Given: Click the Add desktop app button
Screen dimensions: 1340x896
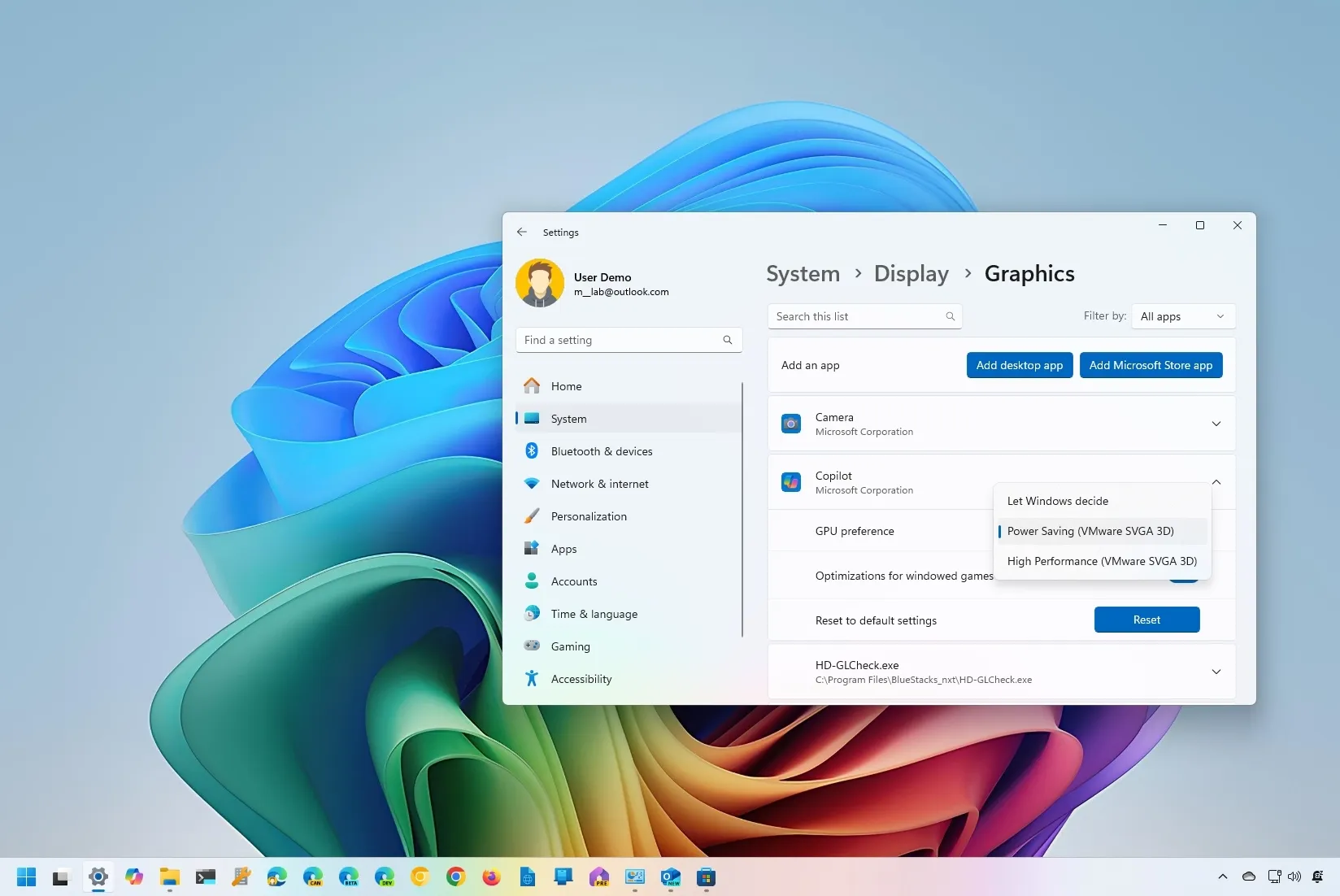Looking at the screenshot, I should 1019,365.
